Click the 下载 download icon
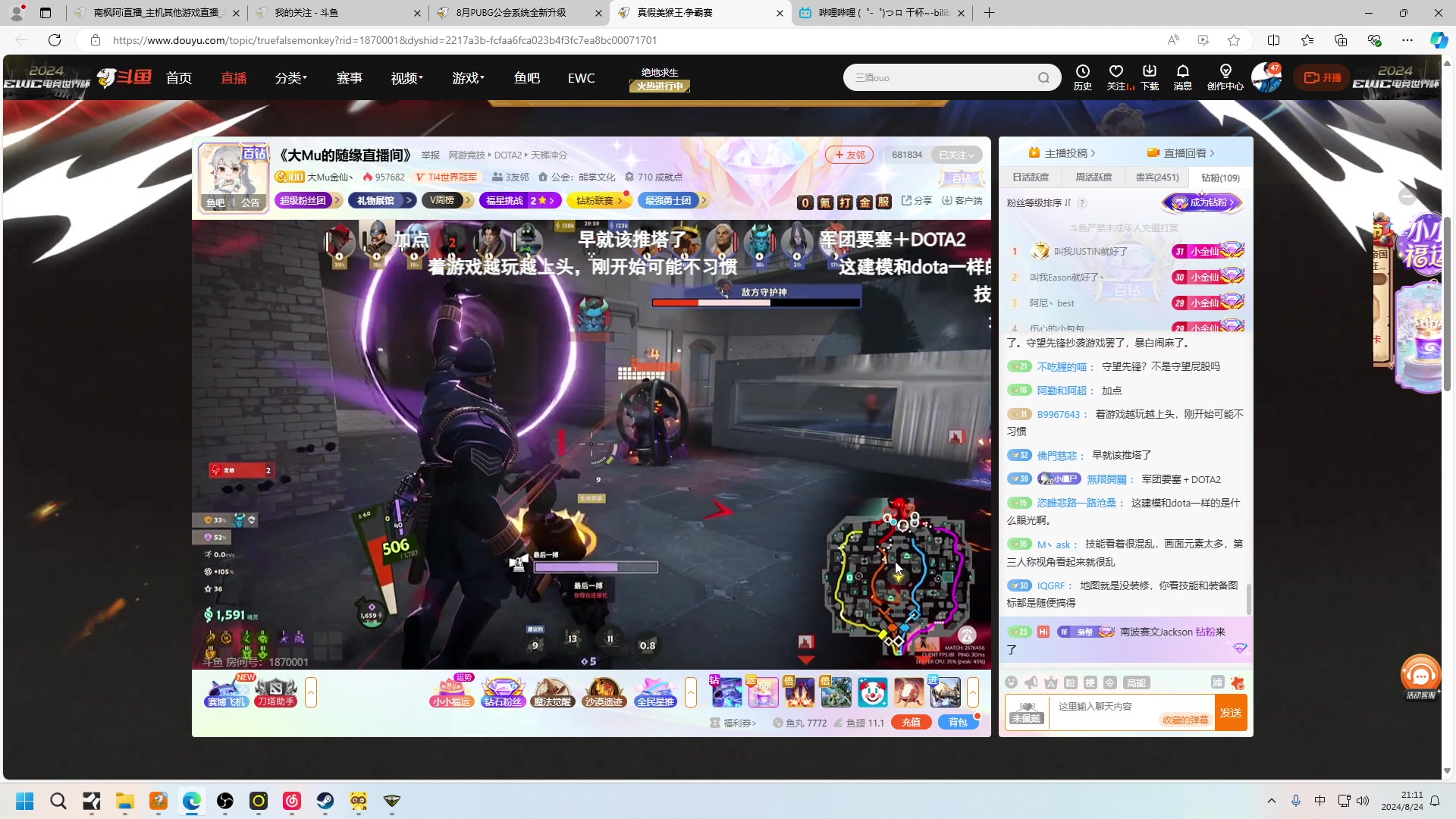 [x=1150, y=77]
